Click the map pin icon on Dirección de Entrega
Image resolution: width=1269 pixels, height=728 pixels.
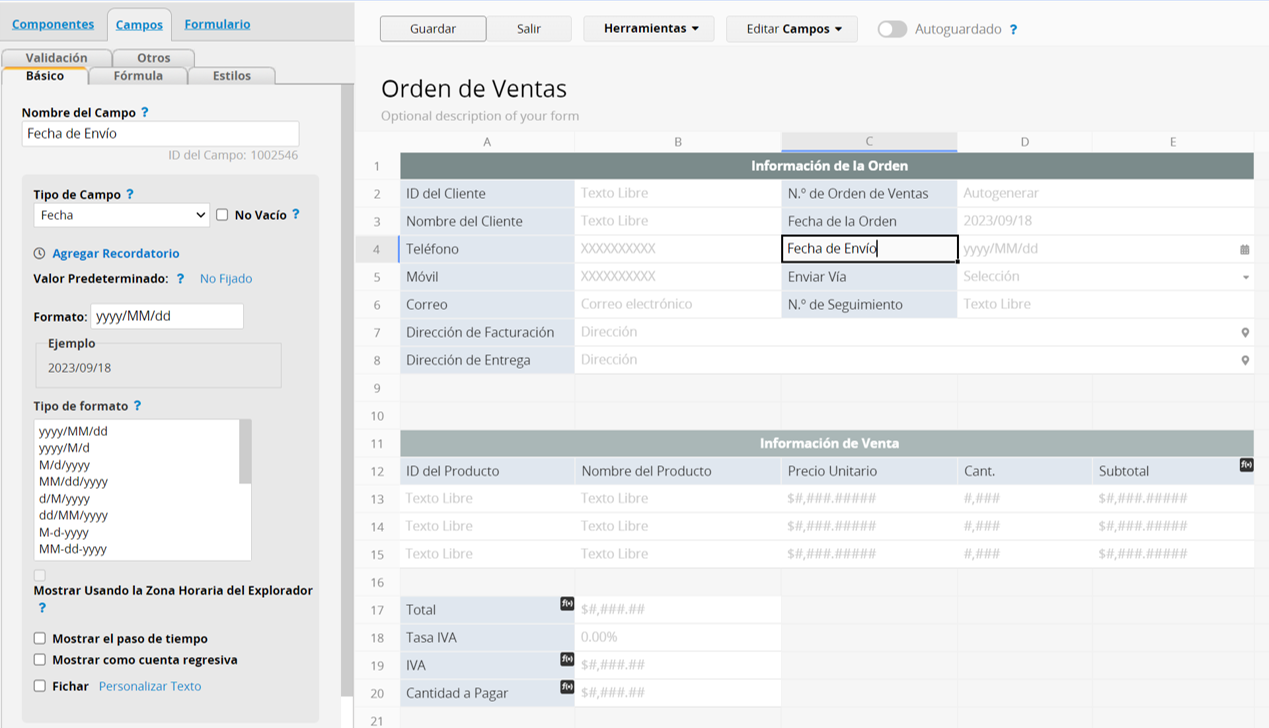1245,359
